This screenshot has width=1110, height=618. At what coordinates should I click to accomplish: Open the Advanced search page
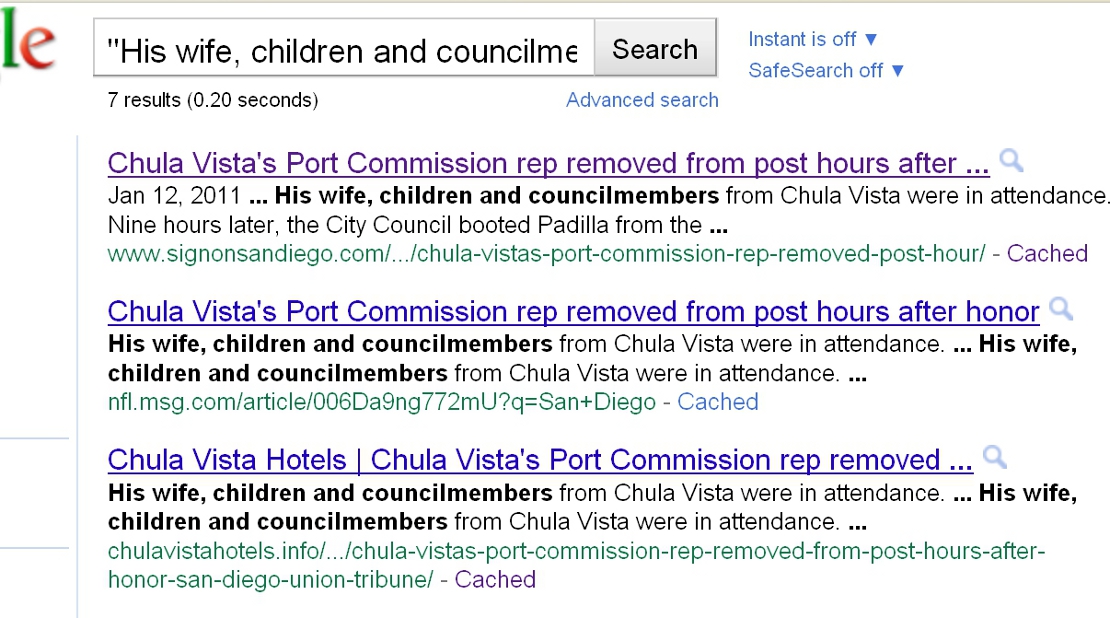642,100
